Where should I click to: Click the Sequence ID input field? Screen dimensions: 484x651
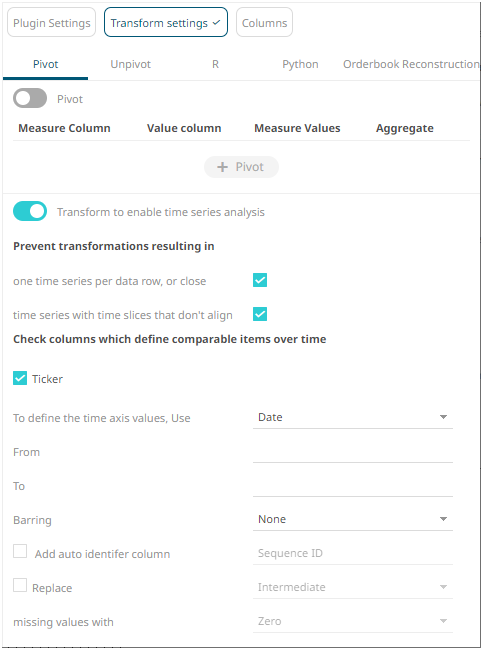tap(352, 553)
